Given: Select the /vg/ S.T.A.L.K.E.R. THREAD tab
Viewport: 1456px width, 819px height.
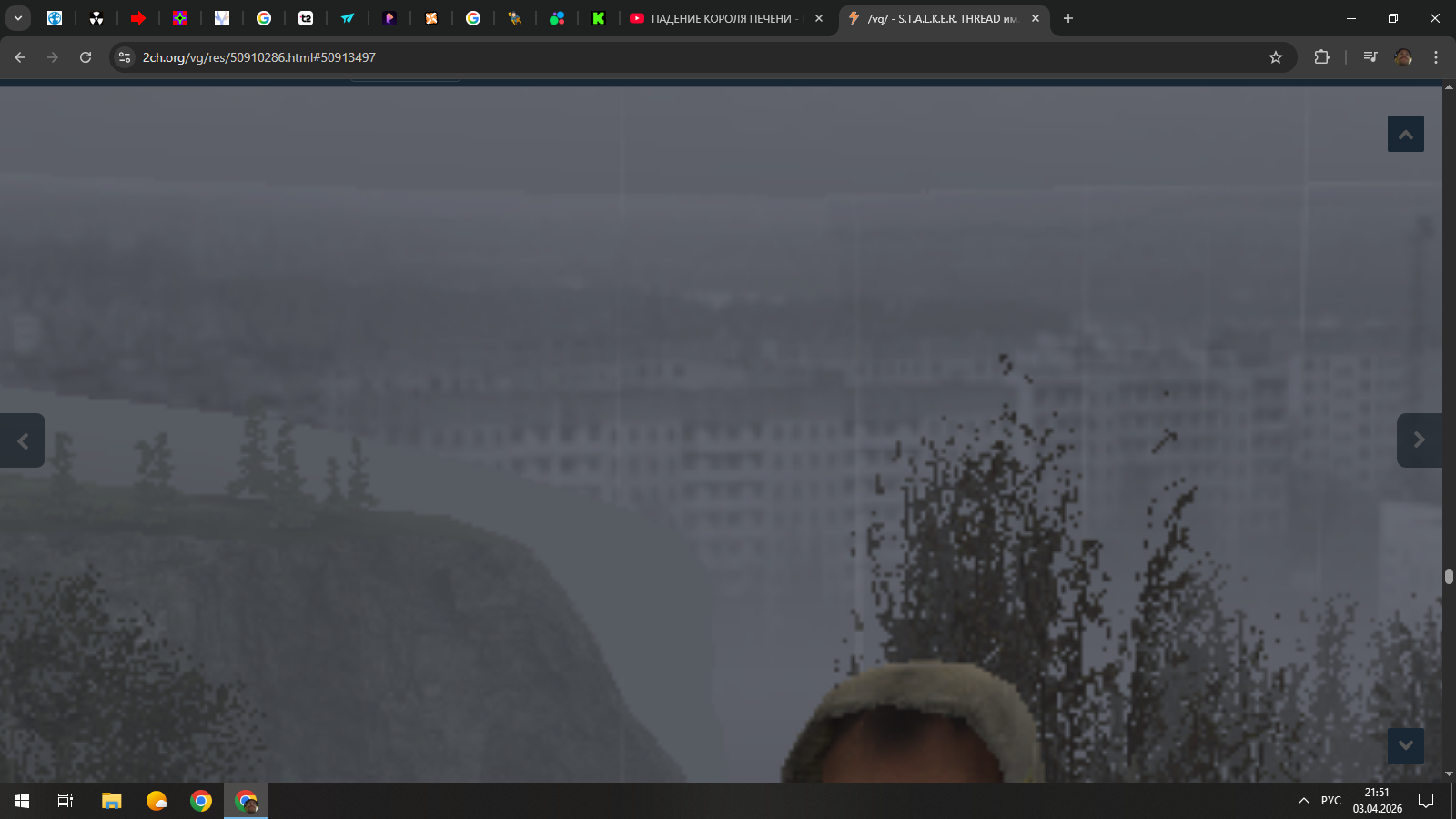Looking at the screenshot, I should [945, 18].
